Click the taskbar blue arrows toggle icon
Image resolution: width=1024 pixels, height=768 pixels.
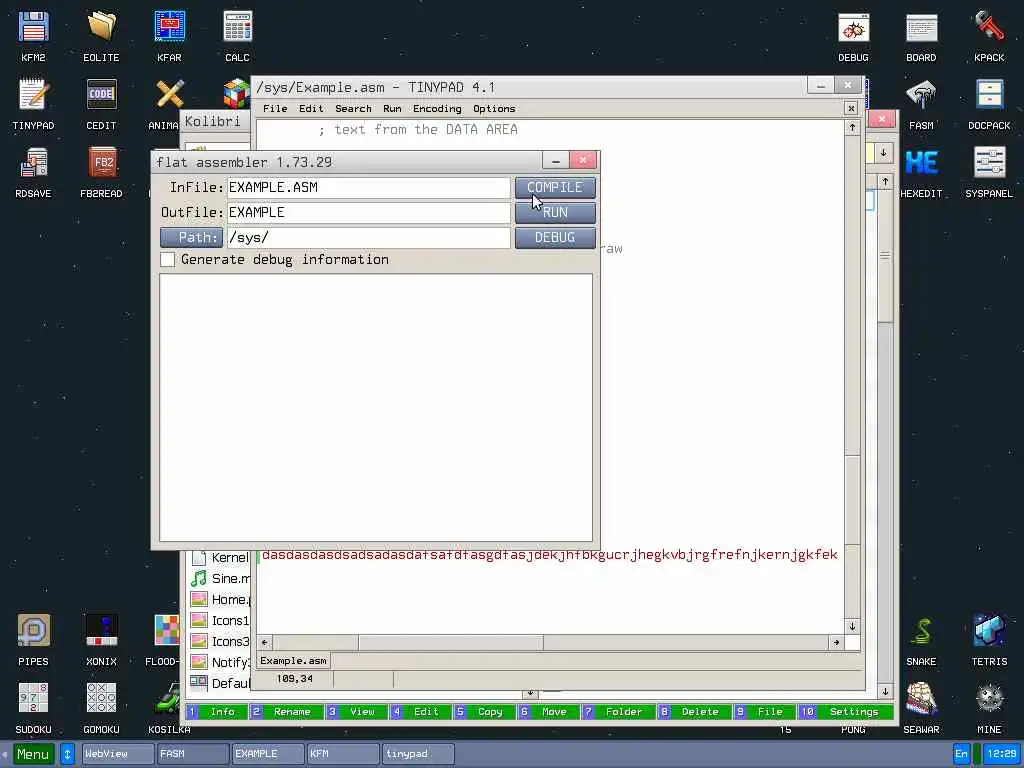(x=67, y=754)
